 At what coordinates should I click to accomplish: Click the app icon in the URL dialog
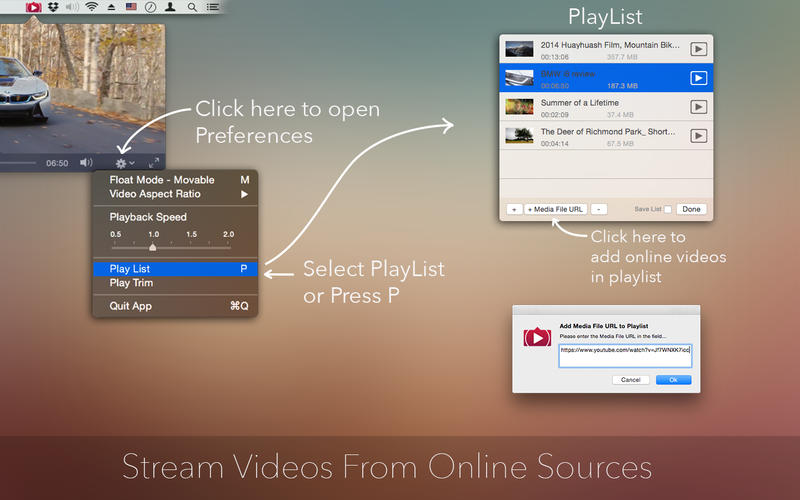coord(537,337)
